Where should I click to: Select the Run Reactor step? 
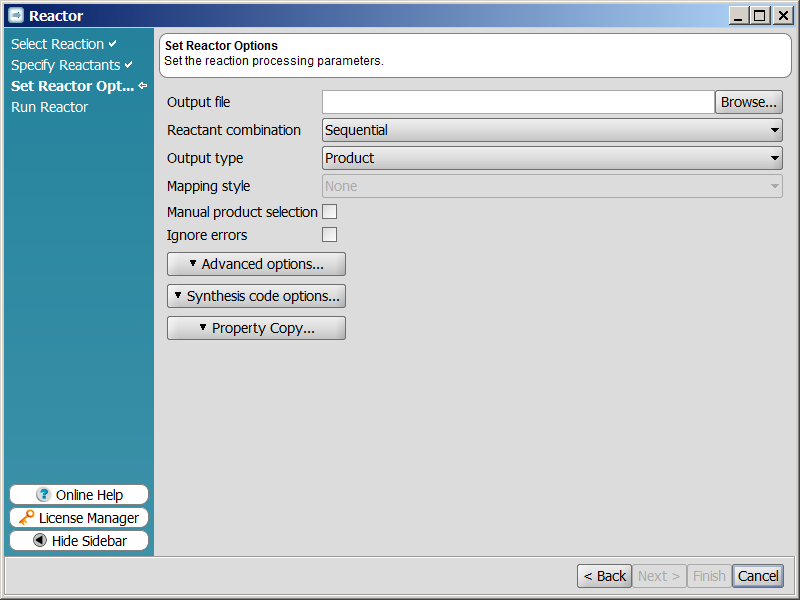(x=48, y=107)
